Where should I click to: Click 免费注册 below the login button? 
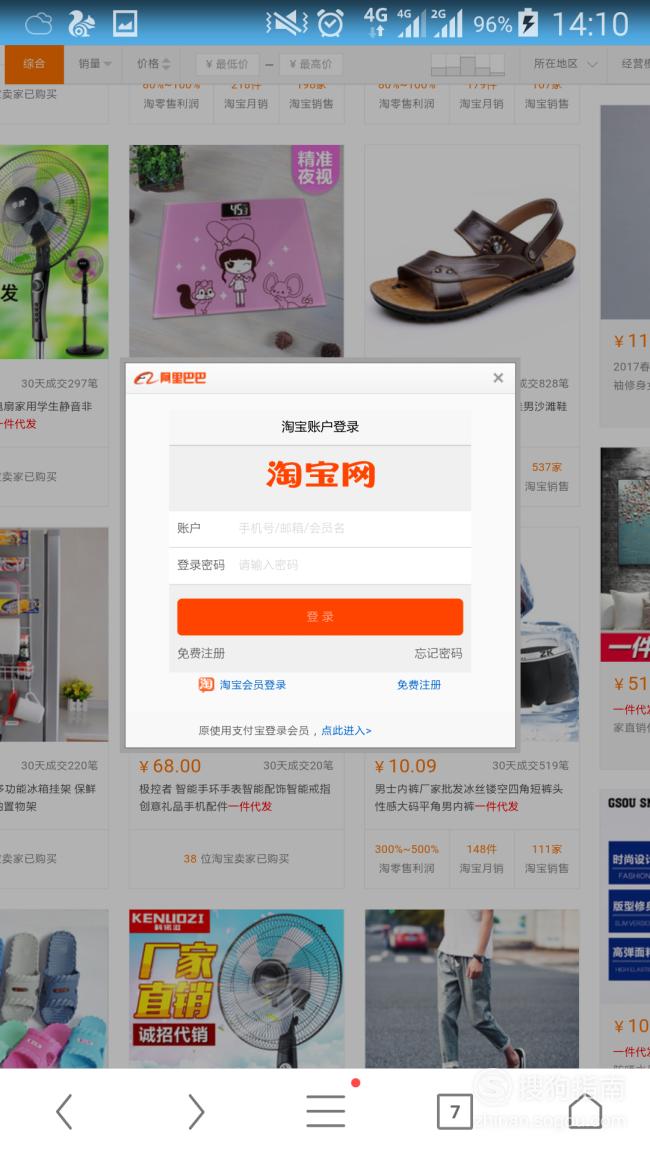point(201,653)
